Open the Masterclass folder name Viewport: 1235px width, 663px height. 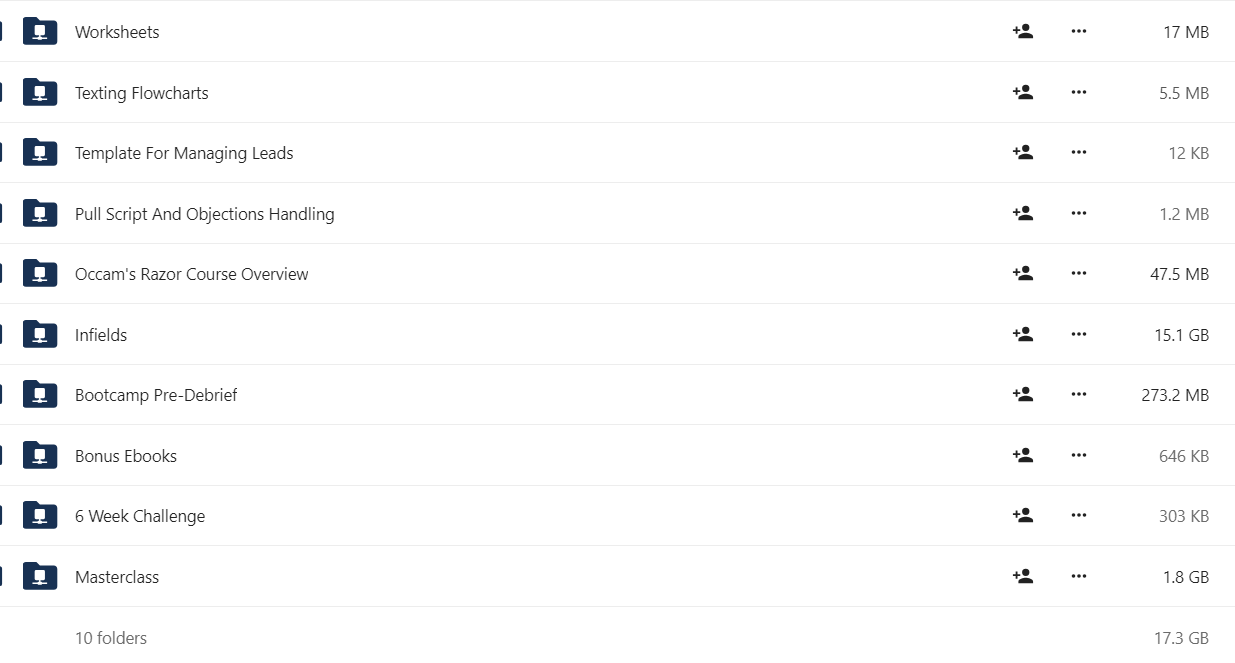117,577
